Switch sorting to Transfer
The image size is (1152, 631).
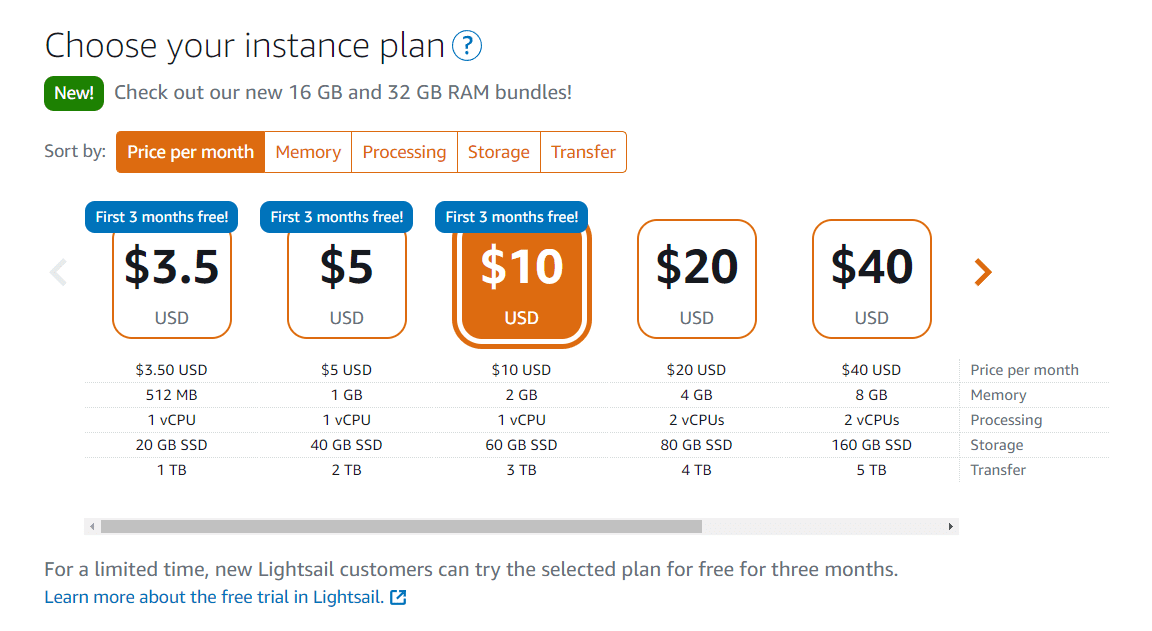(583, 151)
